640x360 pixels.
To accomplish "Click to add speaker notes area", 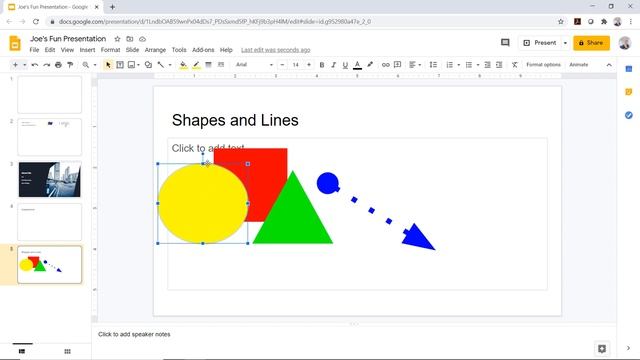I will (x=134, y=334).
